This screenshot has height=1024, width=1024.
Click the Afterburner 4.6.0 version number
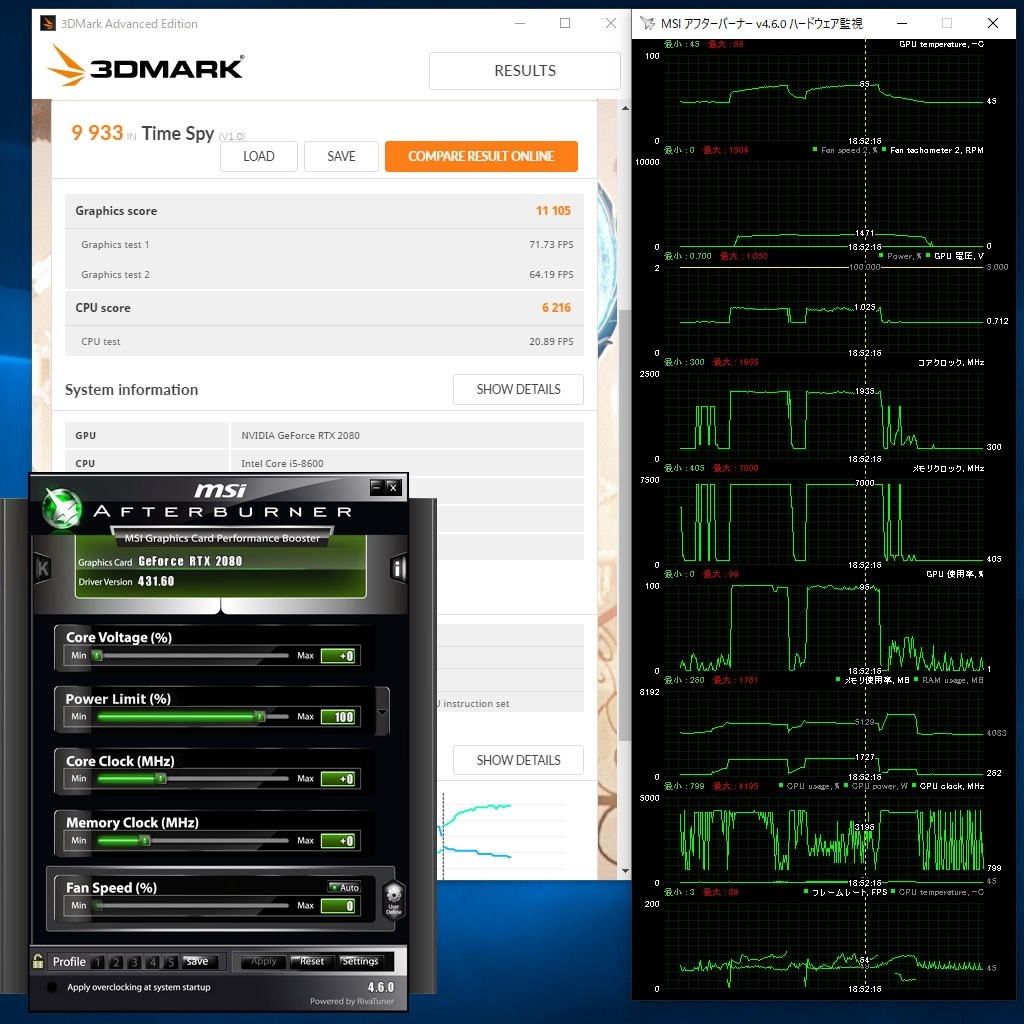click(x=380, y=987)
